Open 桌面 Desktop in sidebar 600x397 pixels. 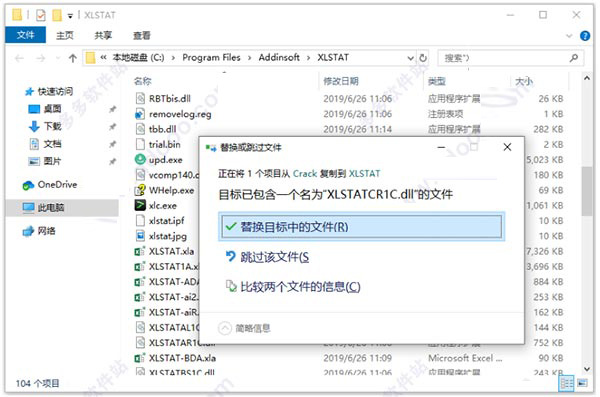coord(45,109)
